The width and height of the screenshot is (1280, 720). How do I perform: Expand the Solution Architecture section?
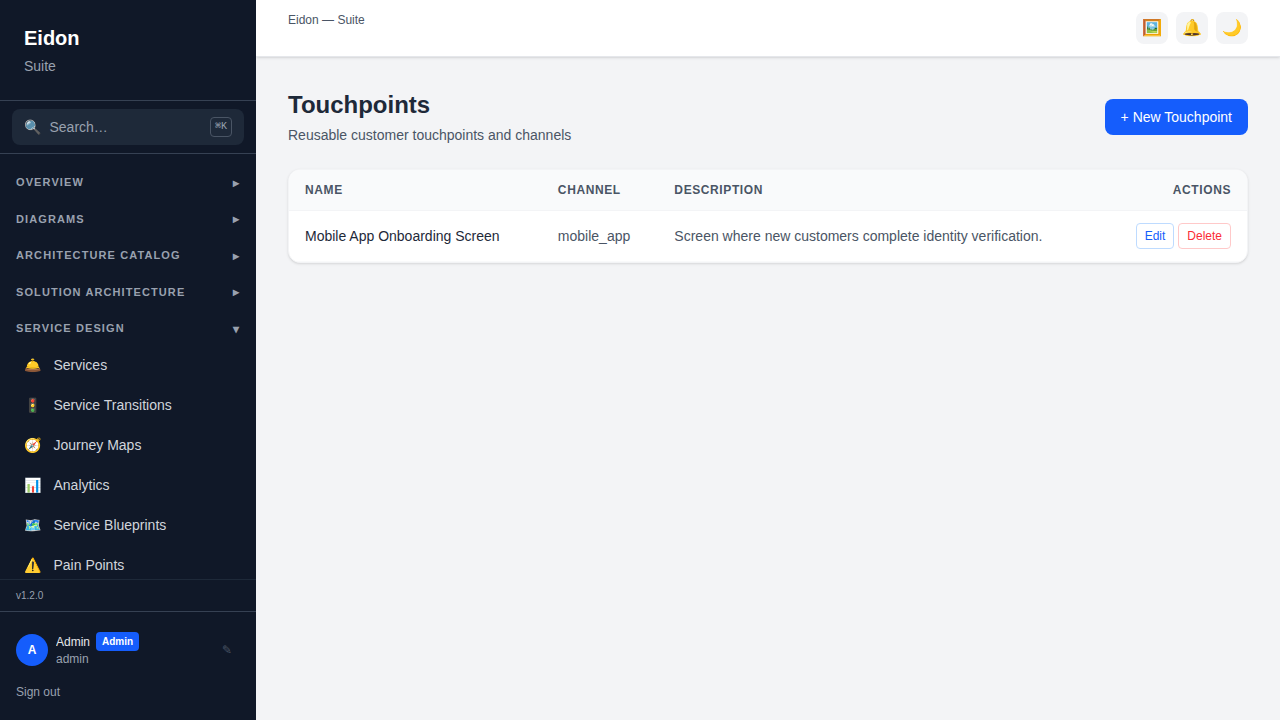click(x=128, y=292)
